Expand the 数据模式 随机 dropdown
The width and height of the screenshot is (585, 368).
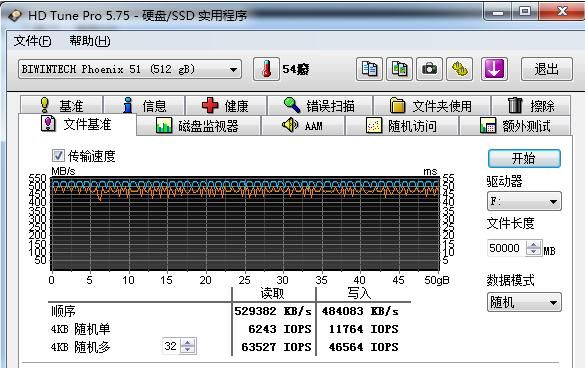coord(553,303)
